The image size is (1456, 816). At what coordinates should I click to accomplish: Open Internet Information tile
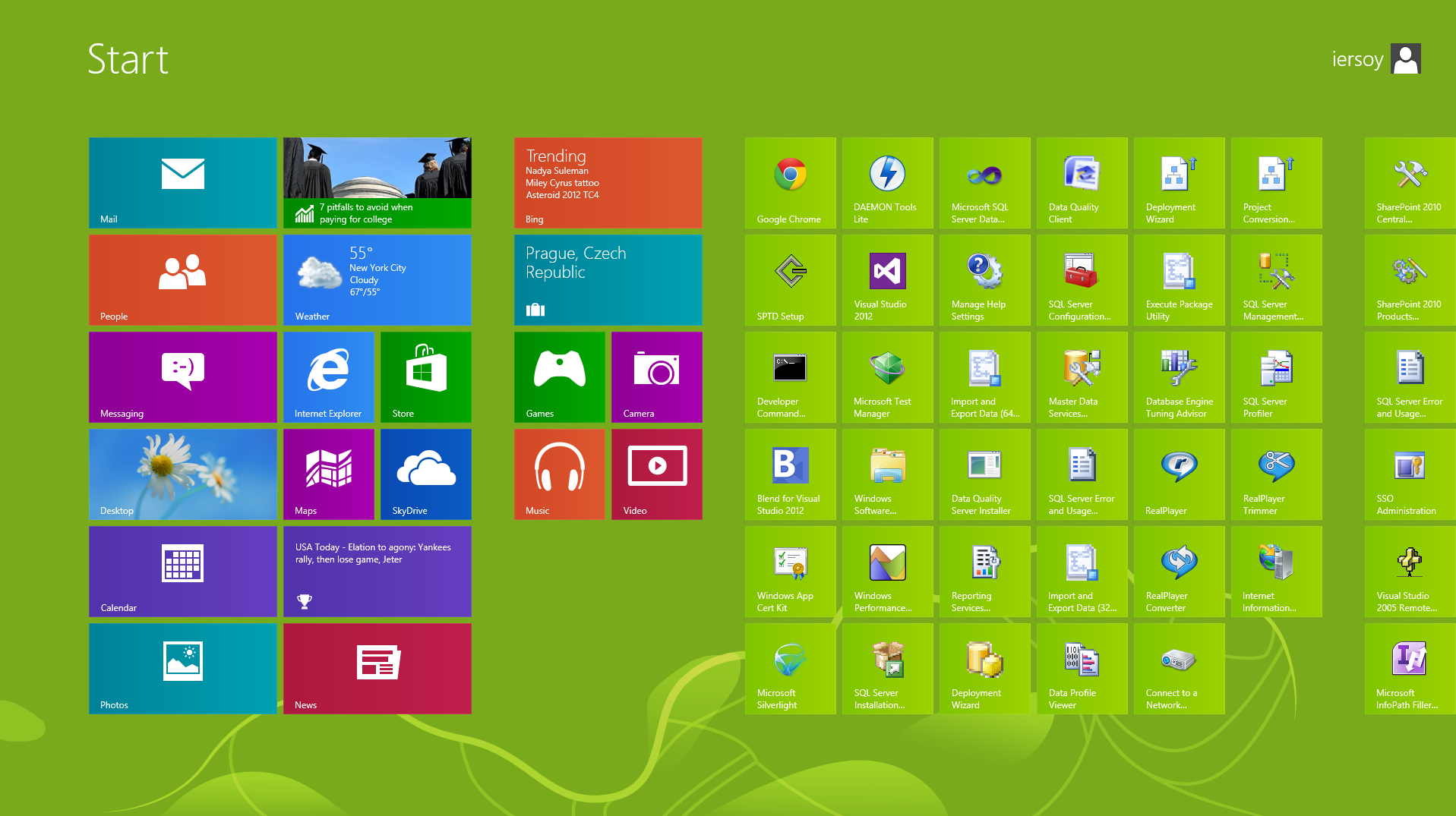coord(1277,572)
